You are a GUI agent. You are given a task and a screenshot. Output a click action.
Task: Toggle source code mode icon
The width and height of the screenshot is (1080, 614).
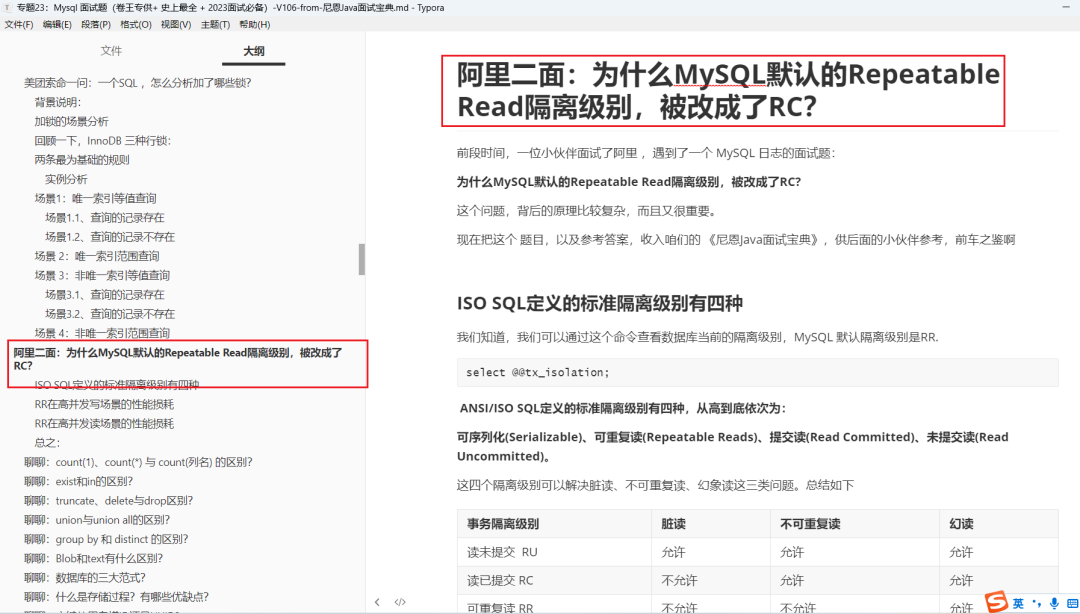tap(400, 602)
